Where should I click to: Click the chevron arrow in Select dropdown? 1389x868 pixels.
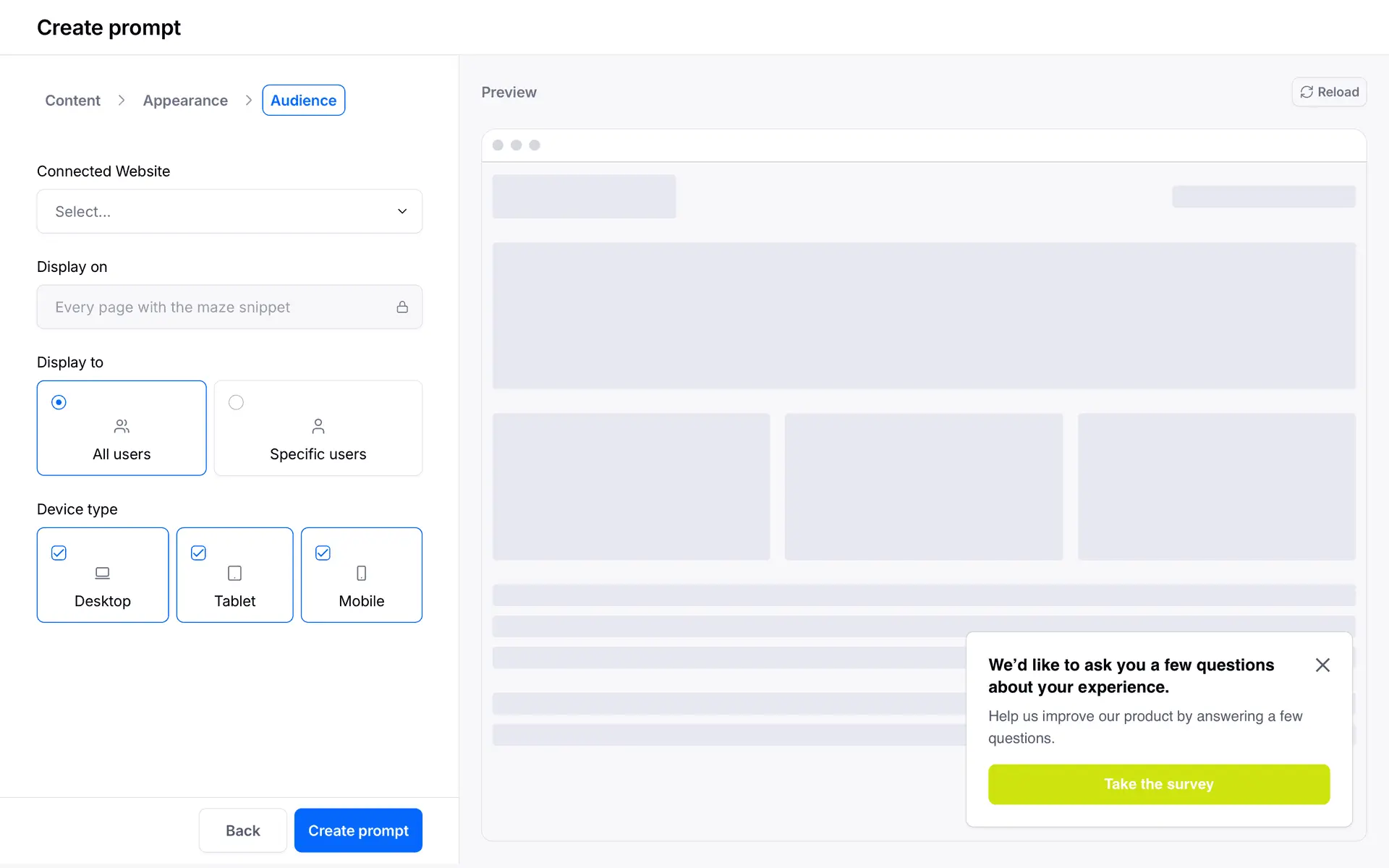point(402,211)
